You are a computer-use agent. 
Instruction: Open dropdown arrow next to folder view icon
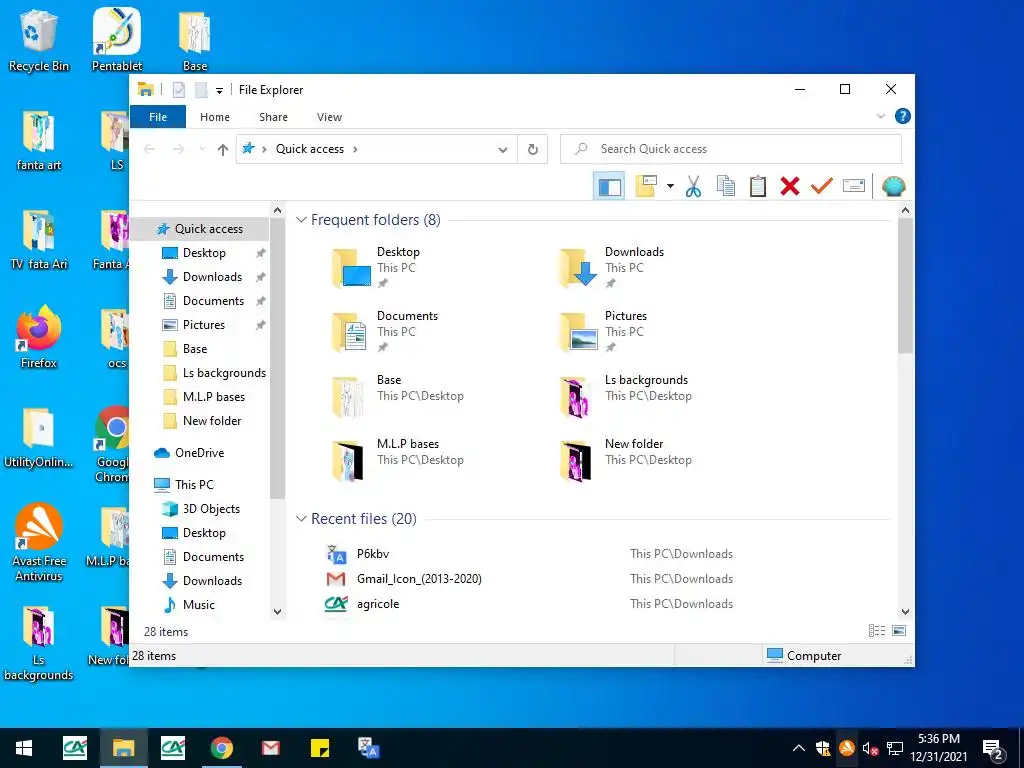[670, 186]
